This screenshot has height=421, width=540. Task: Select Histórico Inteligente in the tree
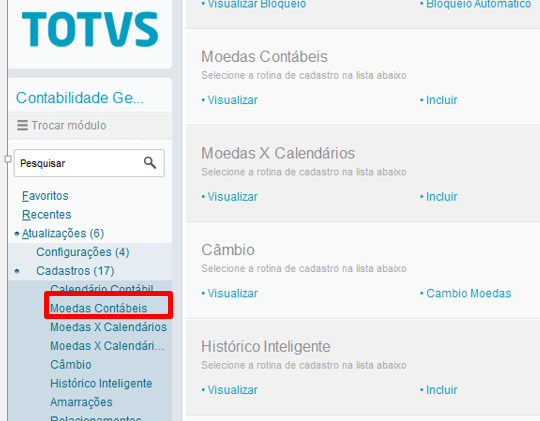[101, 383]
